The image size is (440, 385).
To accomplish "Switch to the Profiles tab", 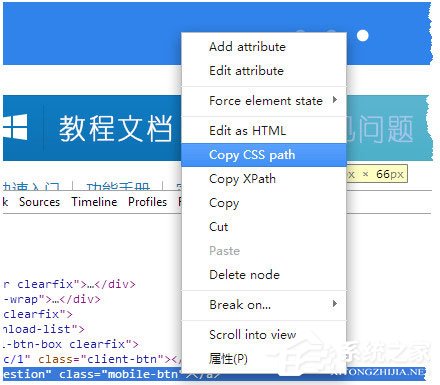I will (x=147, y=202).
